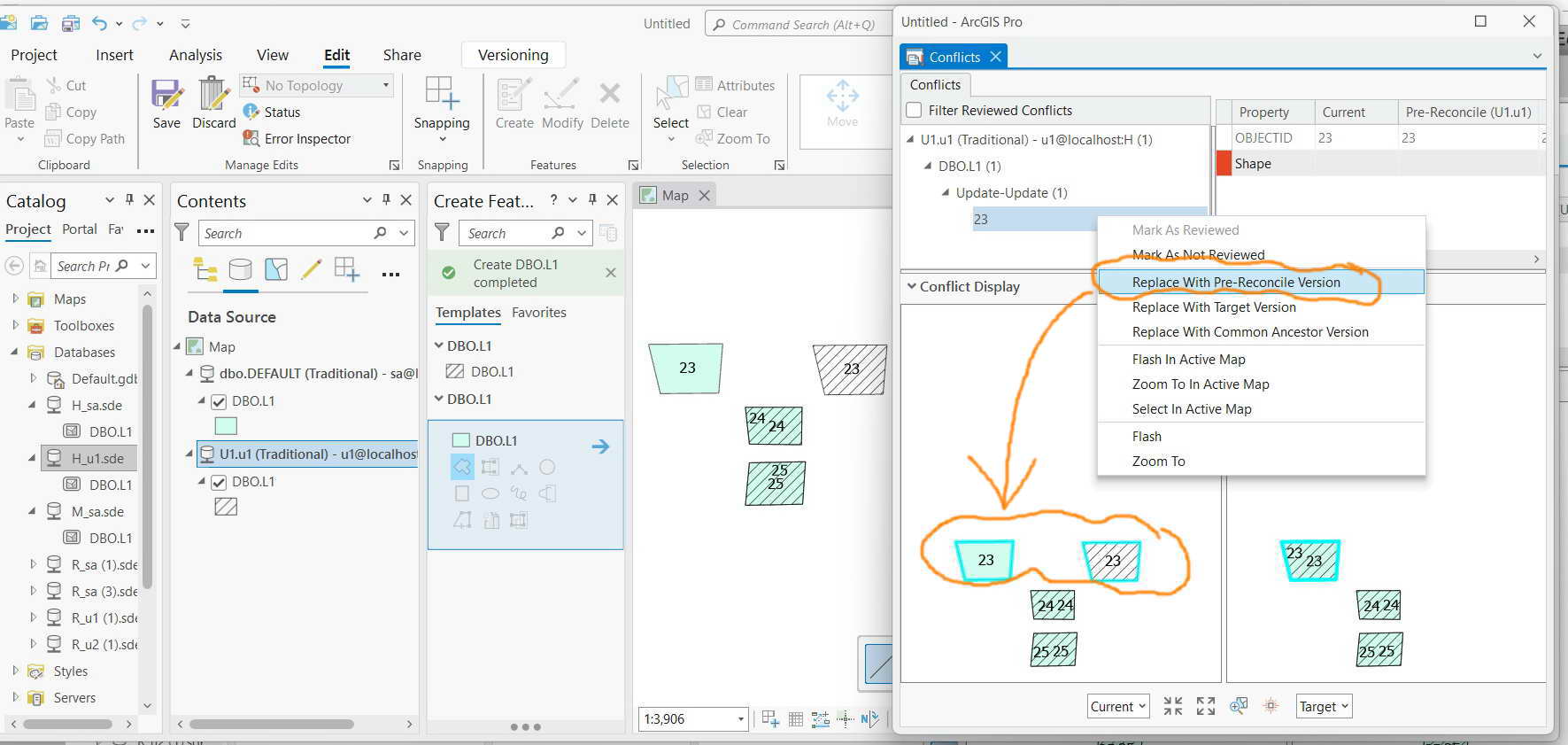Select conflict row 23 in the tree
1568x745 pixels.
pos(1089,219)
